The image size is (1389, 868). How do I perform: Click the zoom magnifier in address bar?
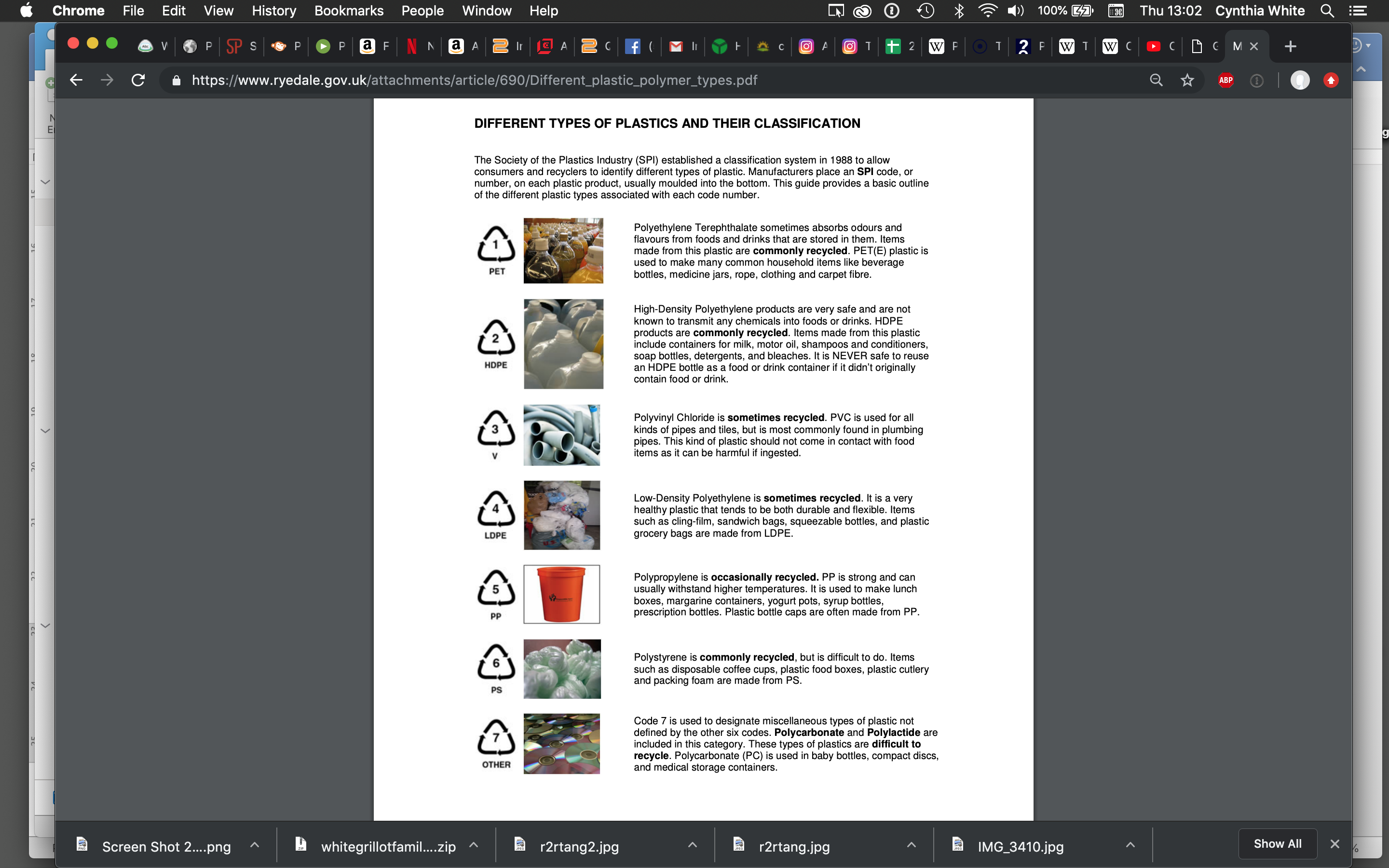[x=1156, y=81]
